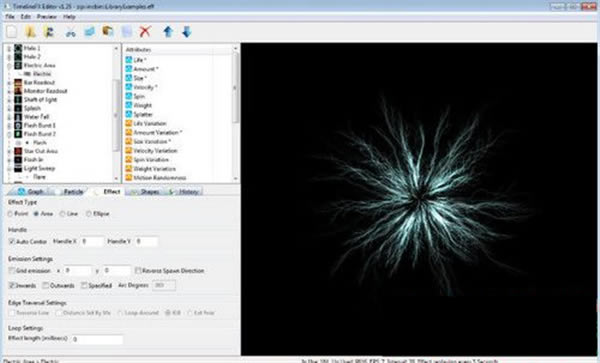Click the Velocity attribute icon

129,87
